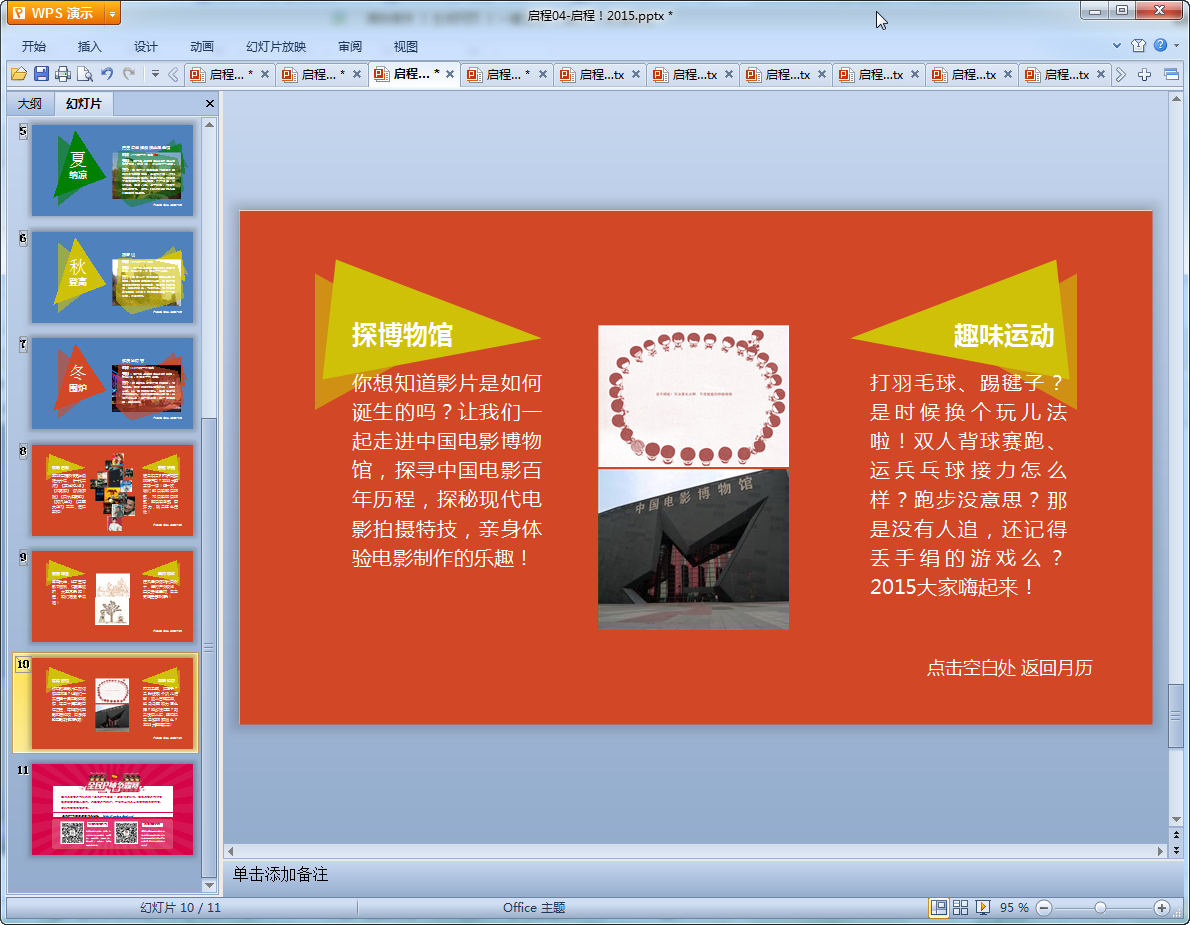This screenshot has height=925, width=1190.
Task: Switch to the 大纲 outline tab
Action: pyautogui.click(x=30, y=103)
